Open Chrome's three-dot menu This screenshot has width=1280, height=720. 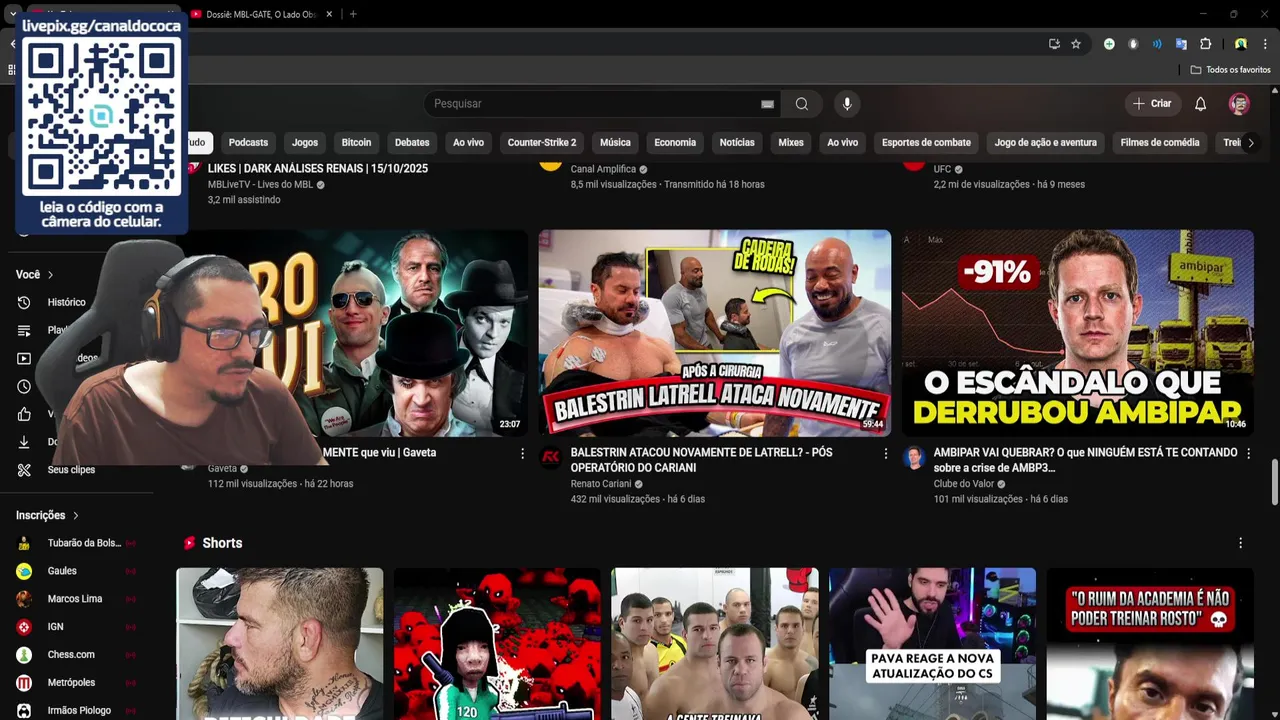pyautogui.click(x=1265, y=44)
